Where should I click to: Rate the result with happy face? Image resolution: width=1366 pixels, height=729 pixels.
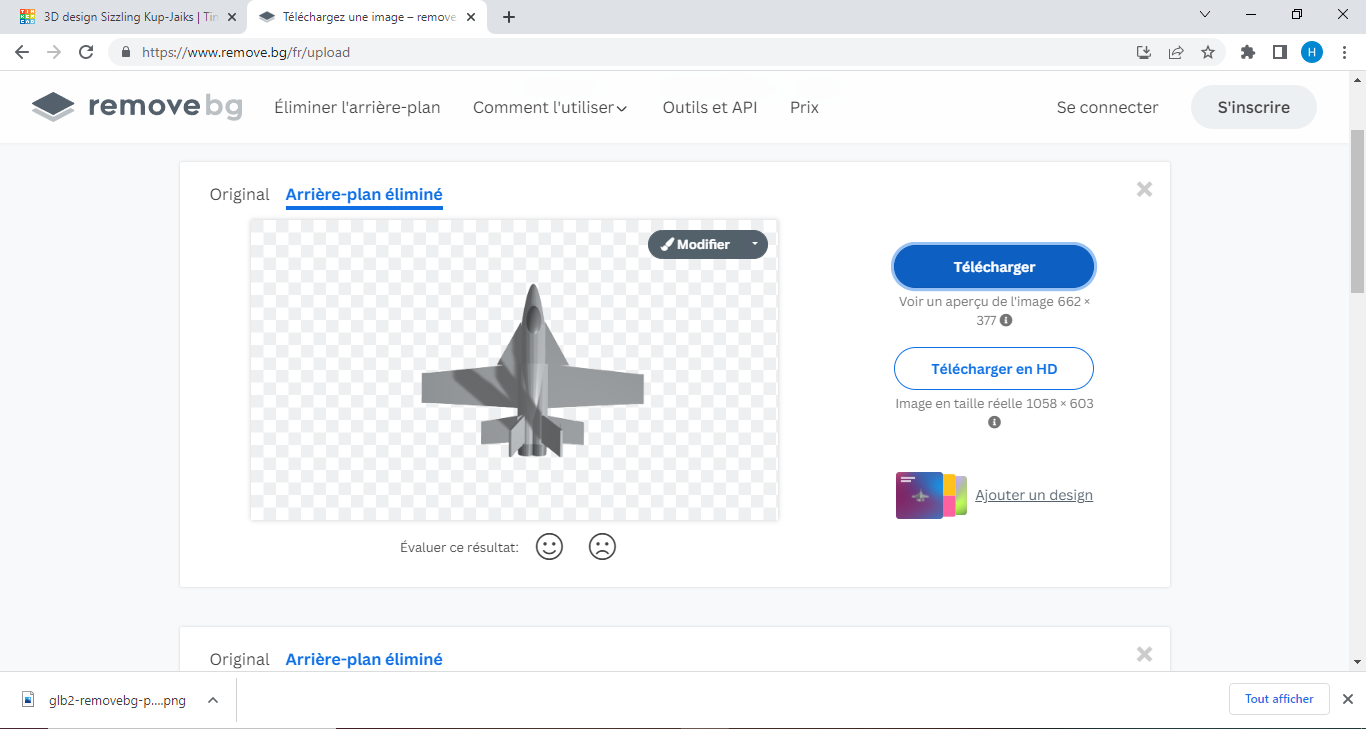(550, 547)
